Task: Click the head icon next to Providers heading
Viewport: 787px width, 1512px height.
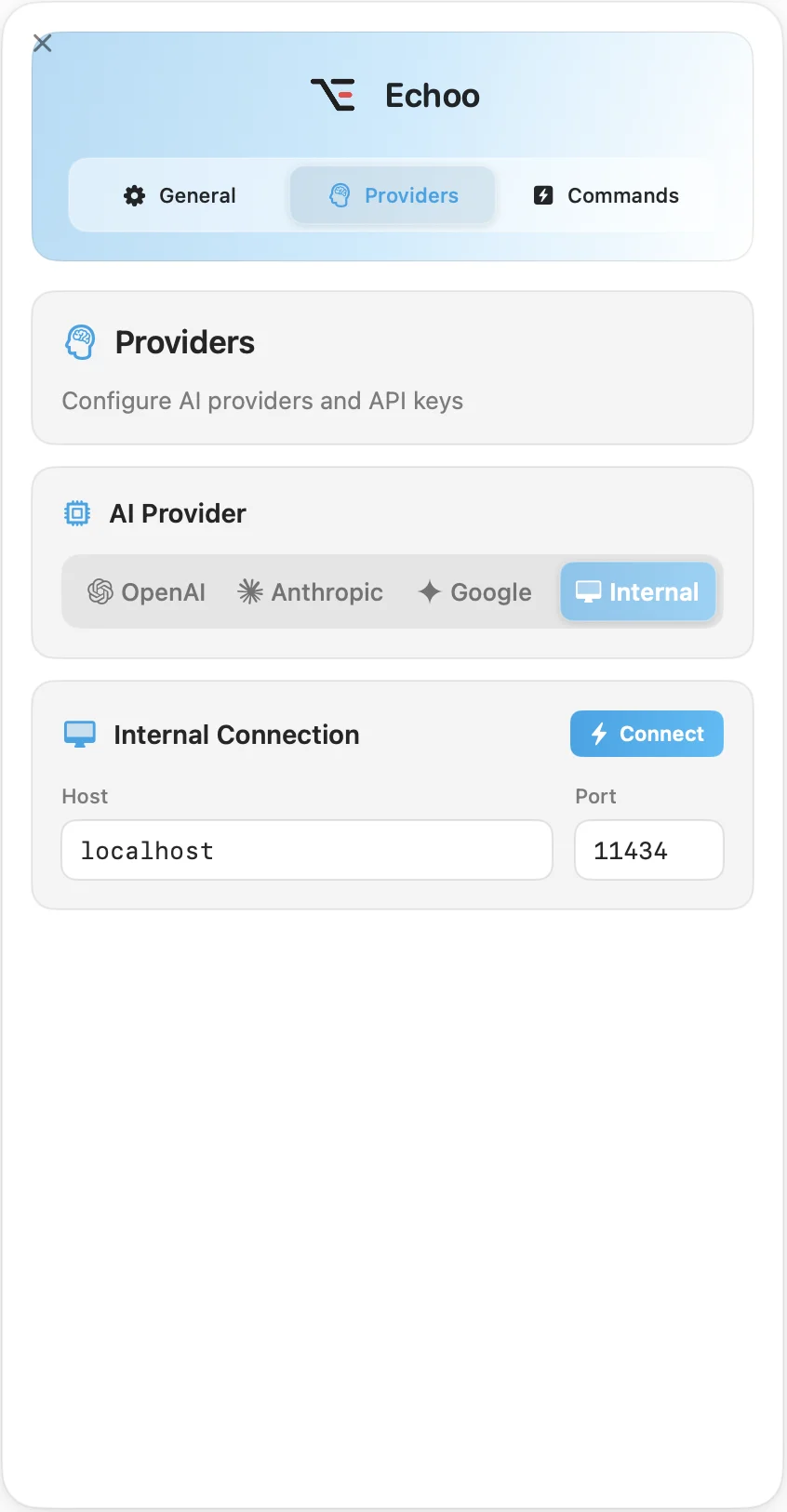Action: pyautogui.click(x=80, y=342)
